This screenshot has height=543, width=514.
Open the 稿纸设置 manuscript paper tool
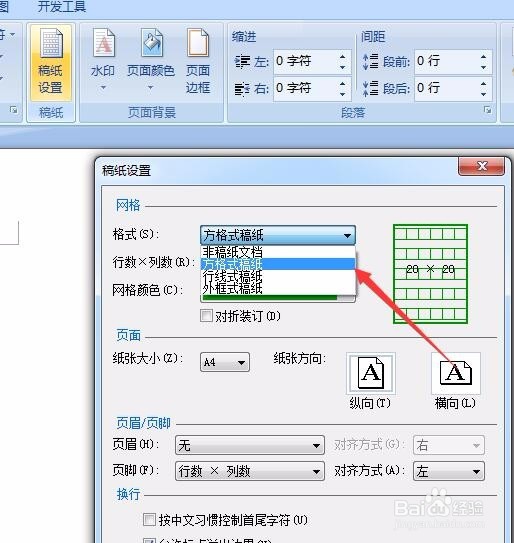coord(51,62)
